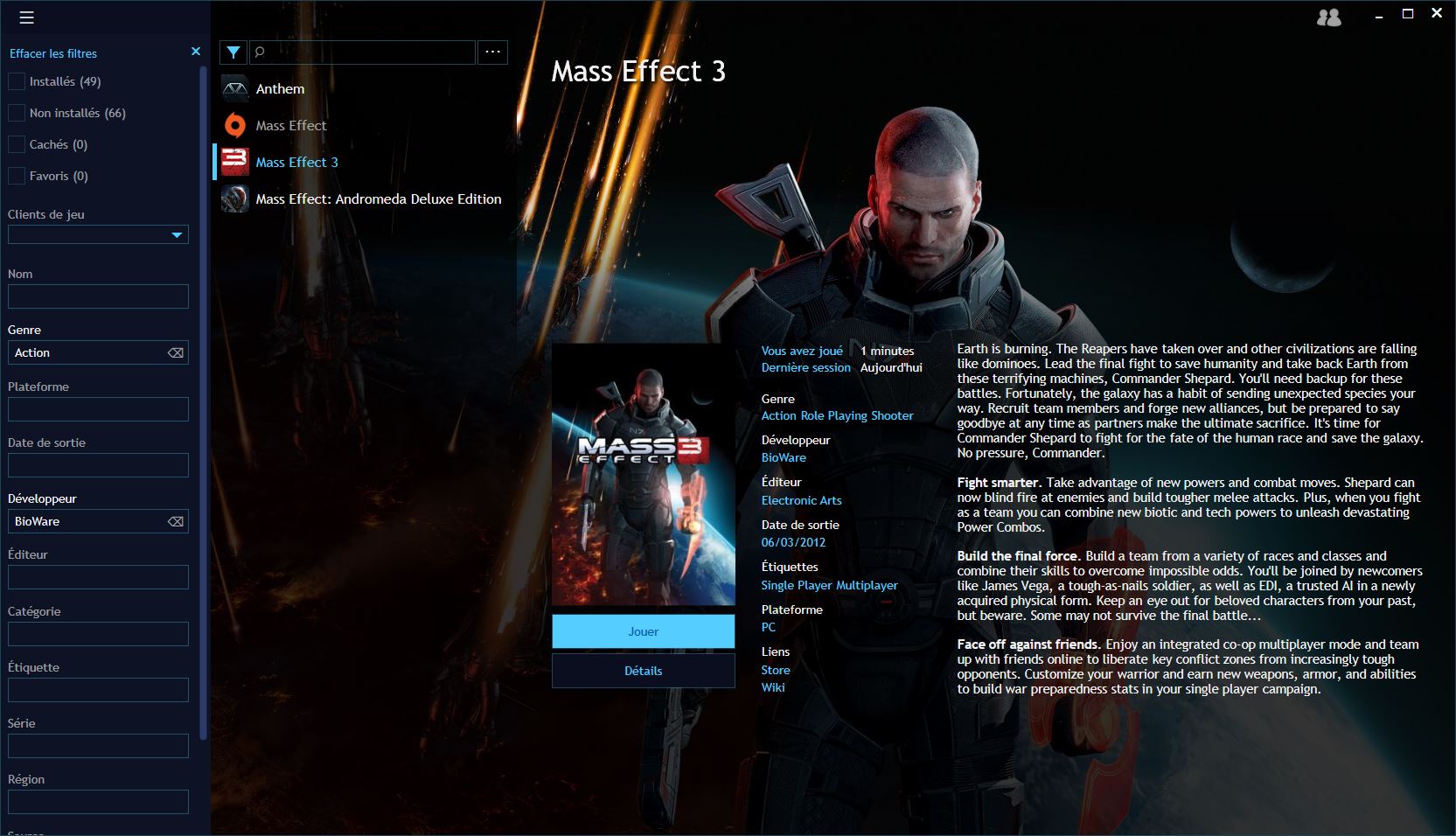Open the hamburger main menu
The image size is (1456, 836).
[26, 17]
